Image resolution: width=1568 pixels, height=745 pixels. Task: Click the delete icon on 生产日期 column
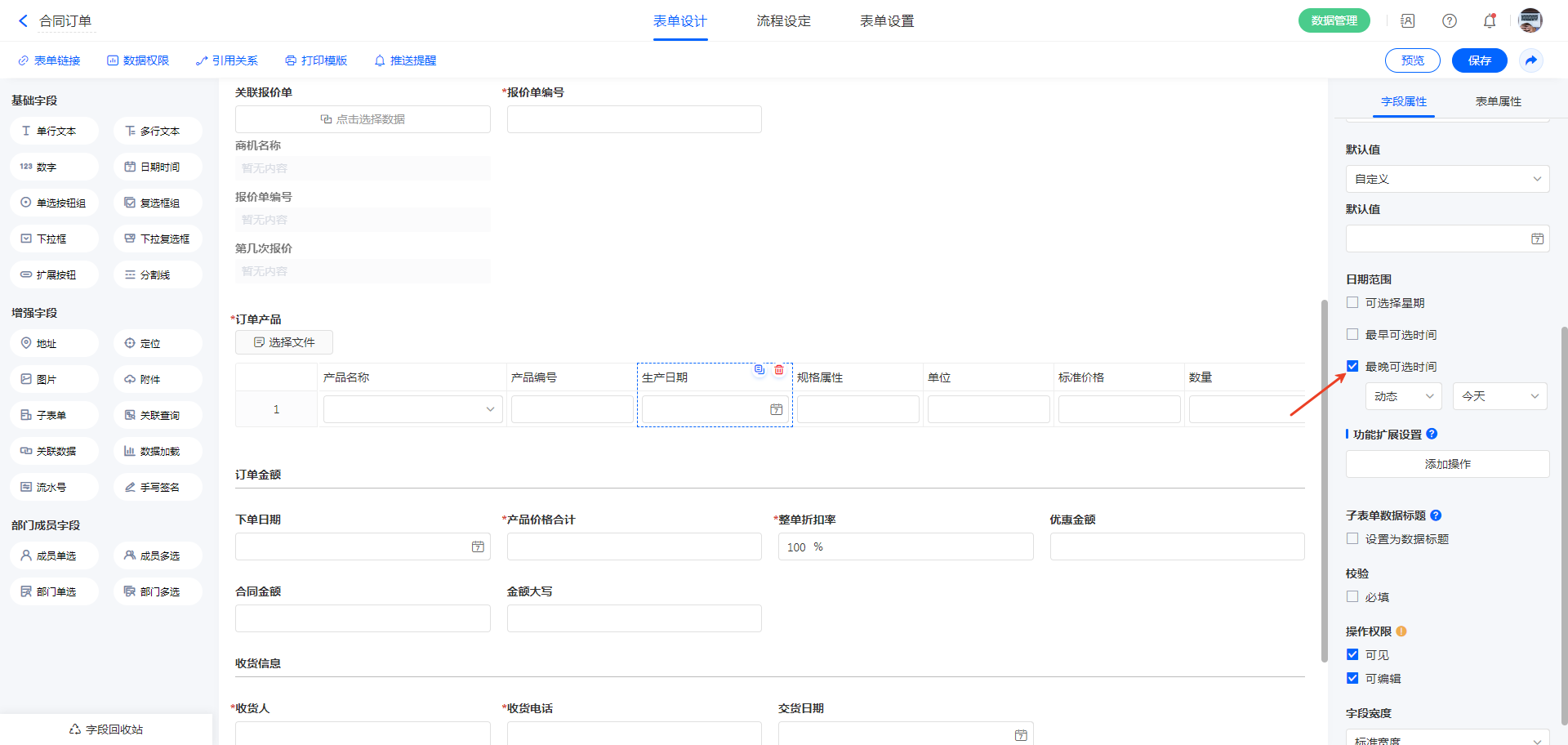tap(779, 370)
